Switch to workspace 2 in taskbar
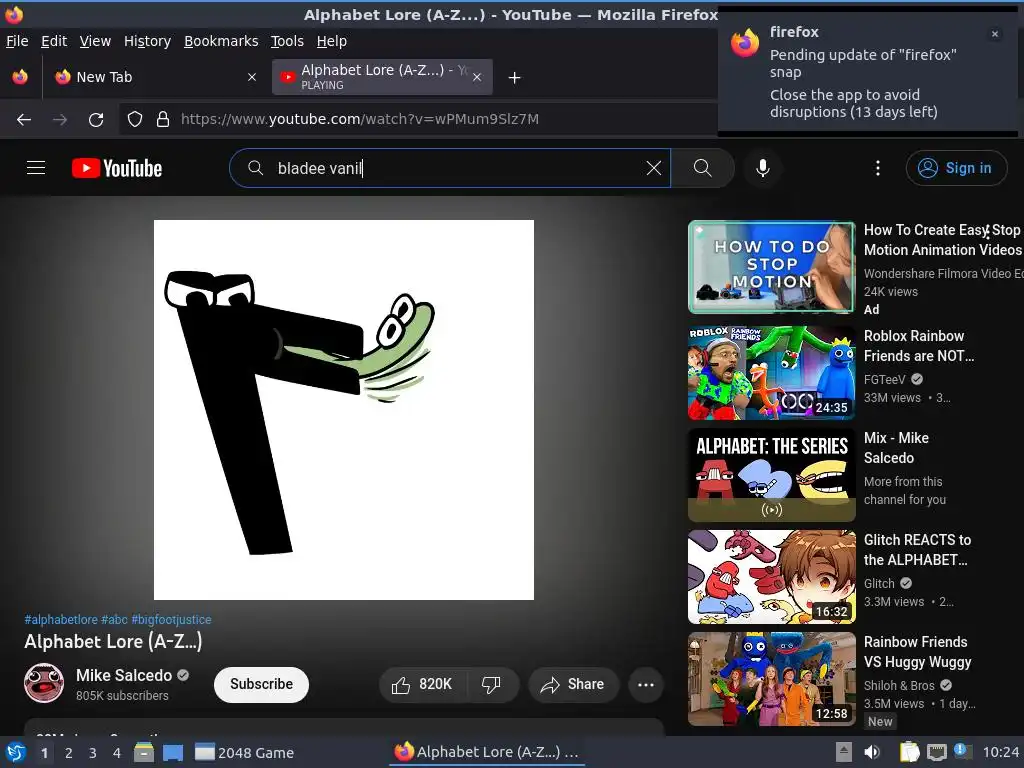 pos(69,753)
